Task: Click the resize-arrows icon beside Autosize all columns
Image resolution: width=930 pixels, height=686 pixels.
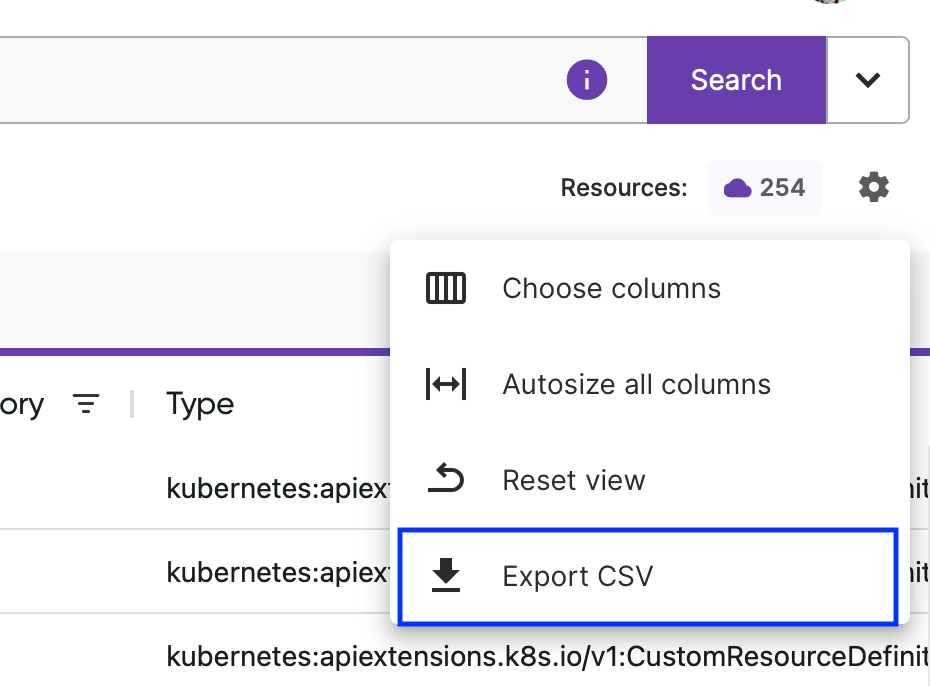Action: (445, 384)
